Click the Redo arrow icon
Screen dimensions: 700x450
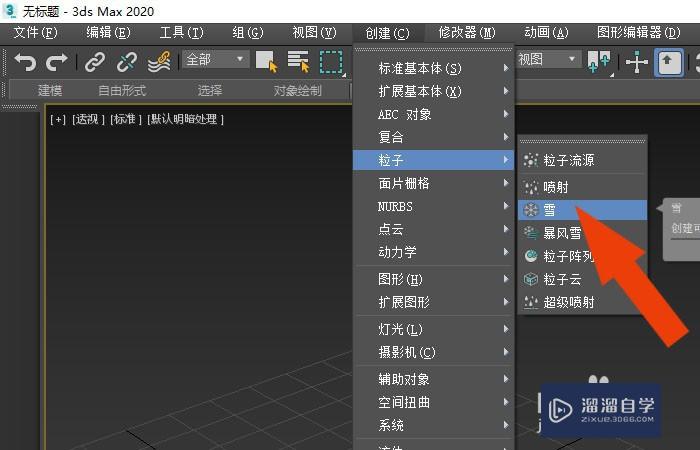pyautogui.click(x=57, y=62)
